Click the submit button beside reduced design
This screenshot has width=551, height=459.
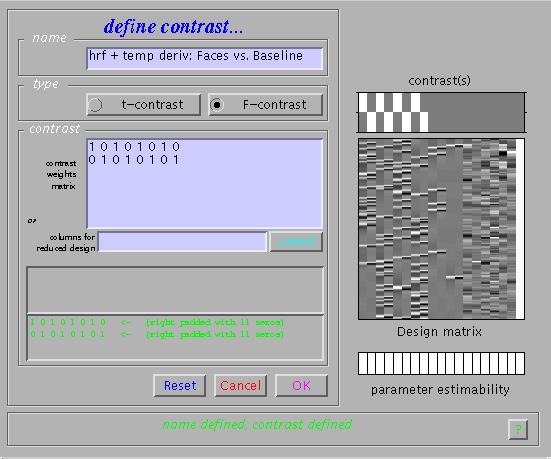tap(296, 242)
